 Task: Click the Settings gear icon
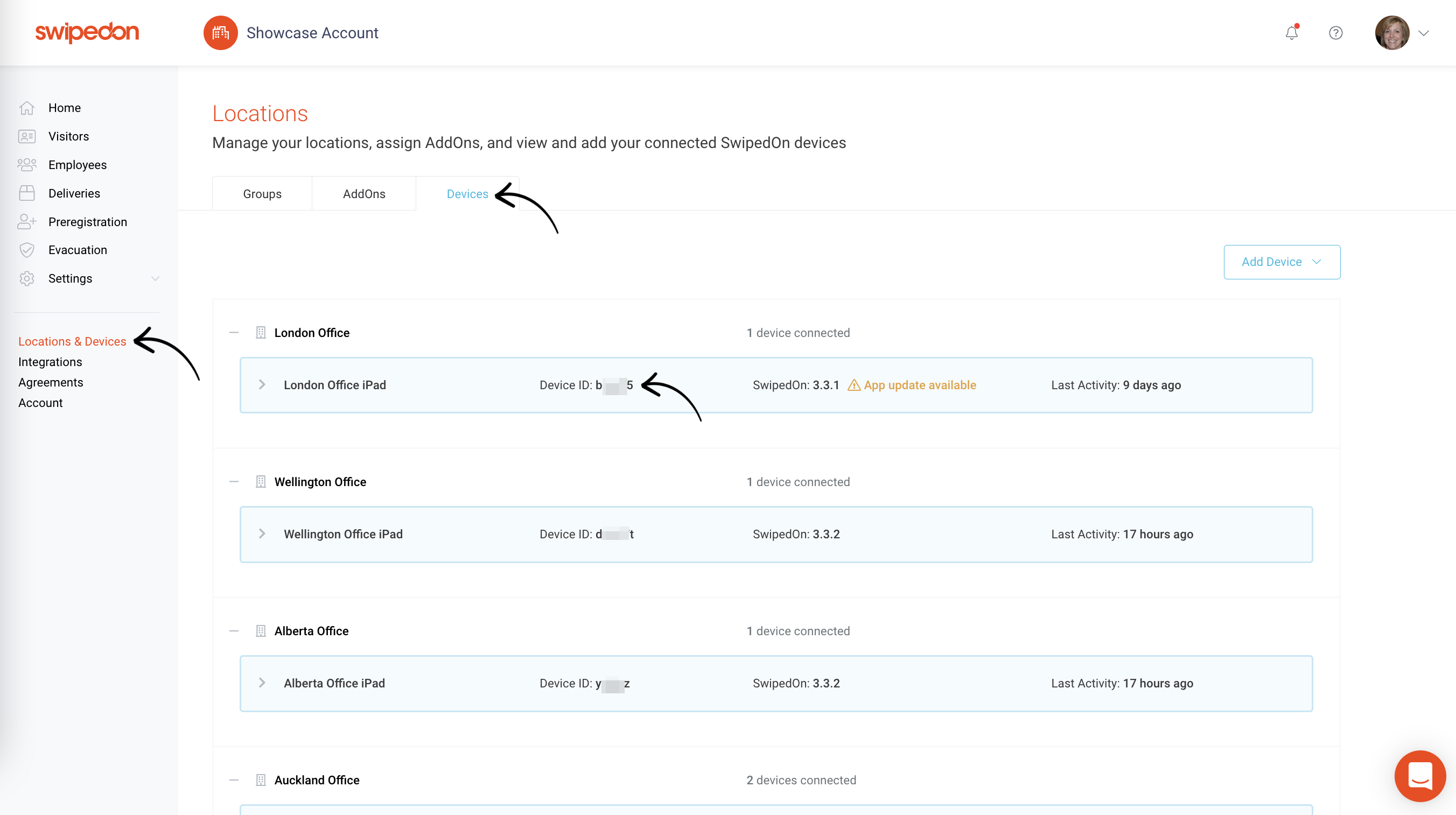click(x=26, y=278)
